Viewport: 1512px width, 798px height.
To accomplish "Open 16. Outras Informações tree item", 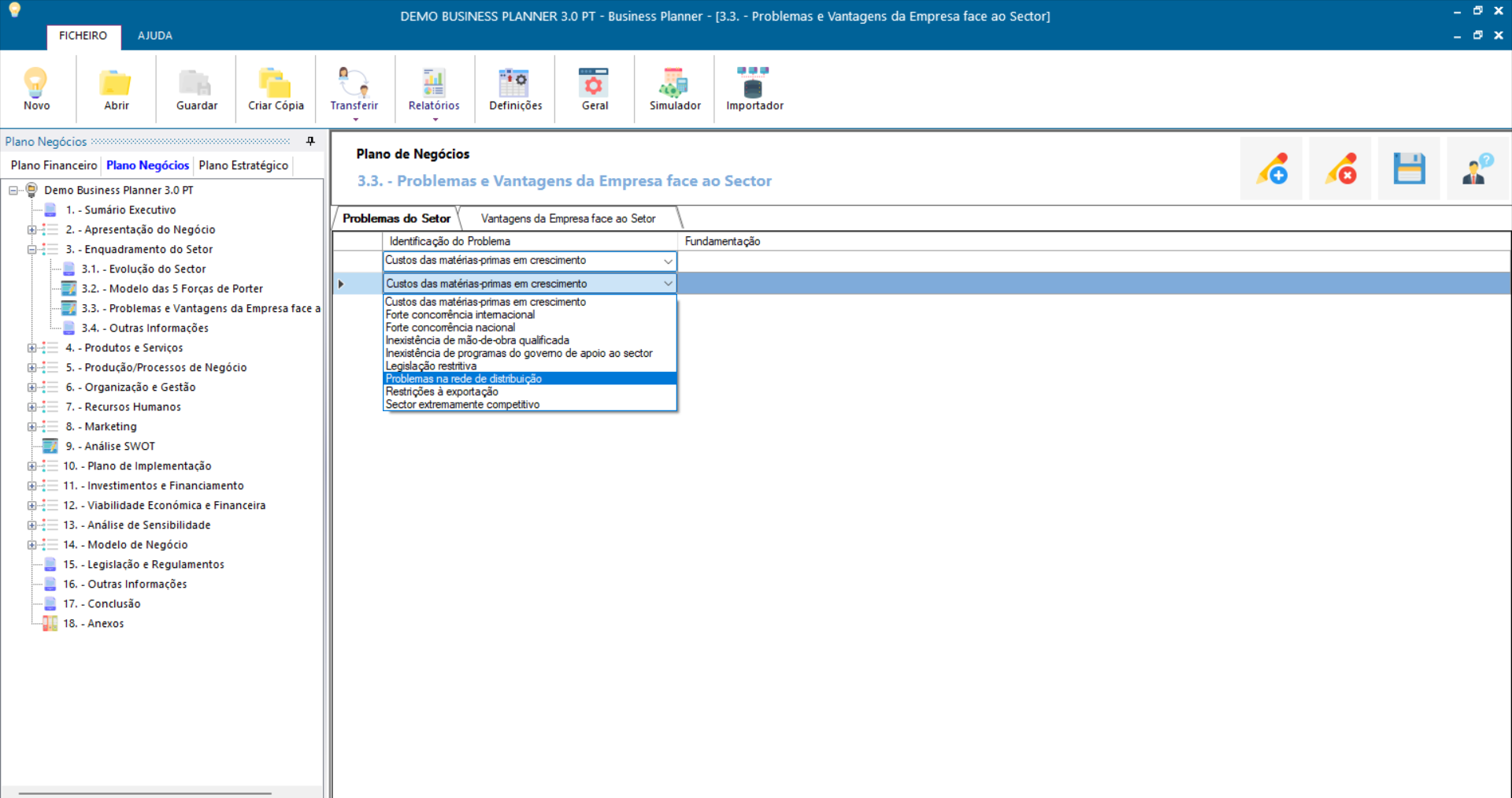I will (125, 584).
